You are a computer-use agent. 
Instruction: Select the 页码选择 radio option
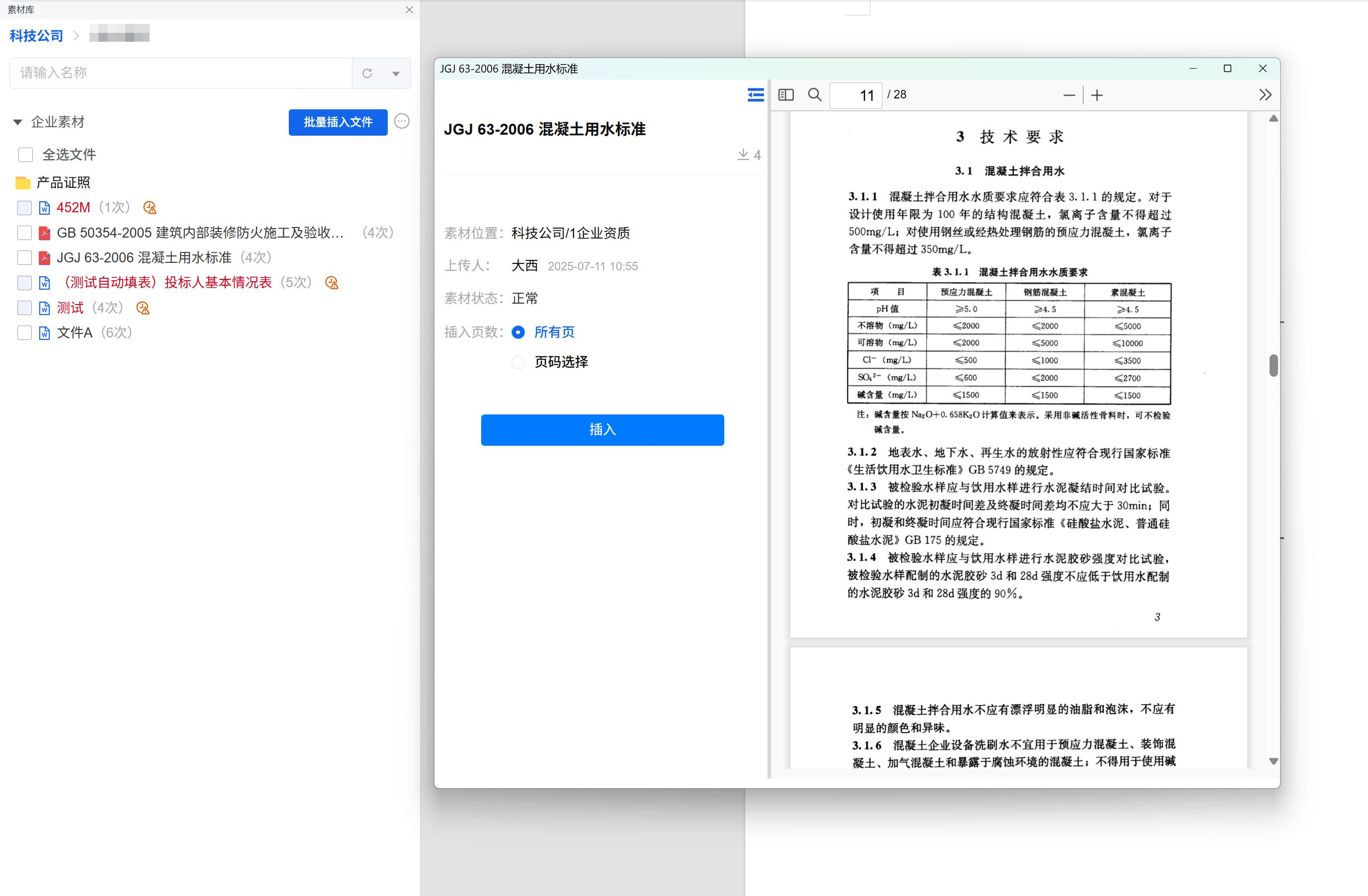[x=518, y=362]
